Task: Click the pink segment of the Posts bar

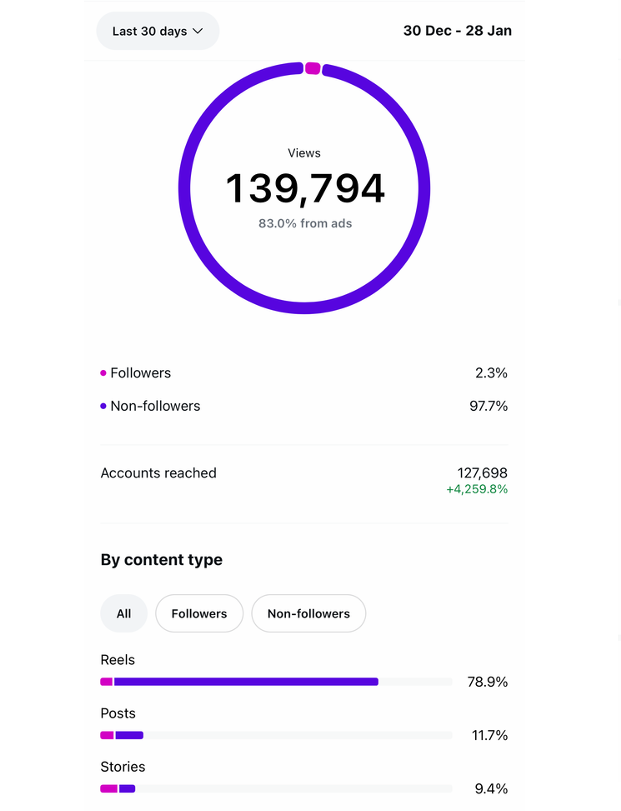Action: 107,735
